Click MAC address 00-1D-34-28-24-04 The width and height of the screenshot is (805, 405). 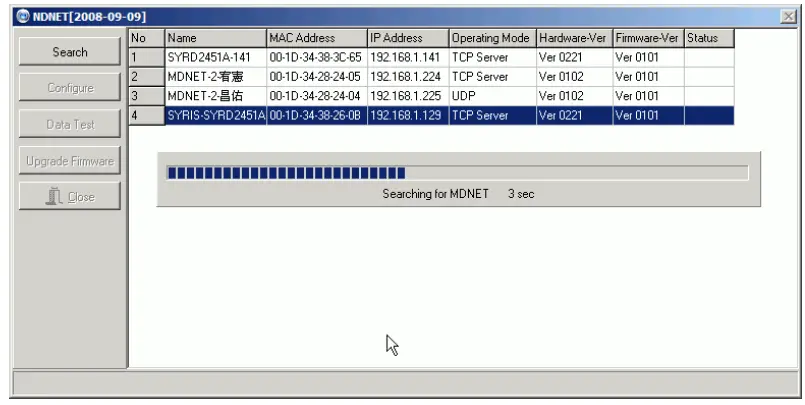pyautogui.click(x=317, y=96)
